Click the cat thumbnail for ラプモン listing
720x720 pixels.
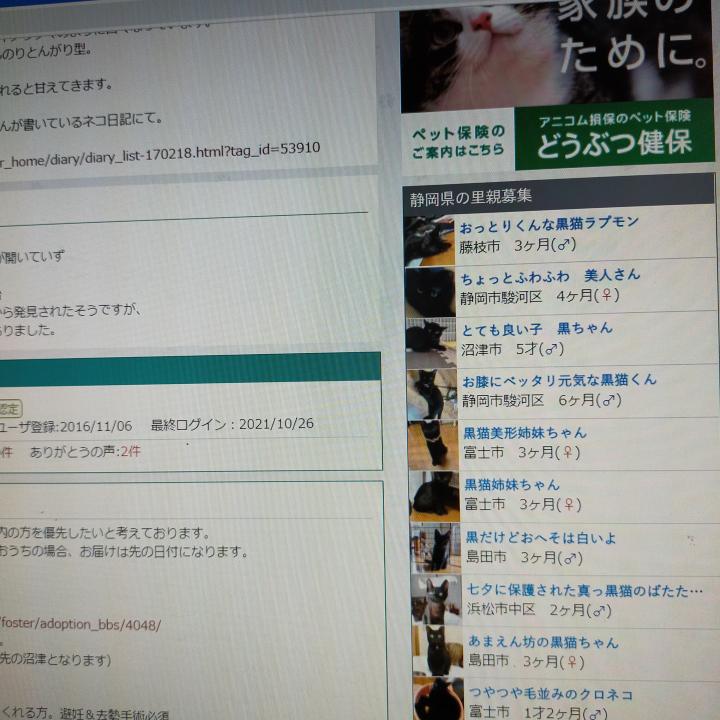click(429, 241)
